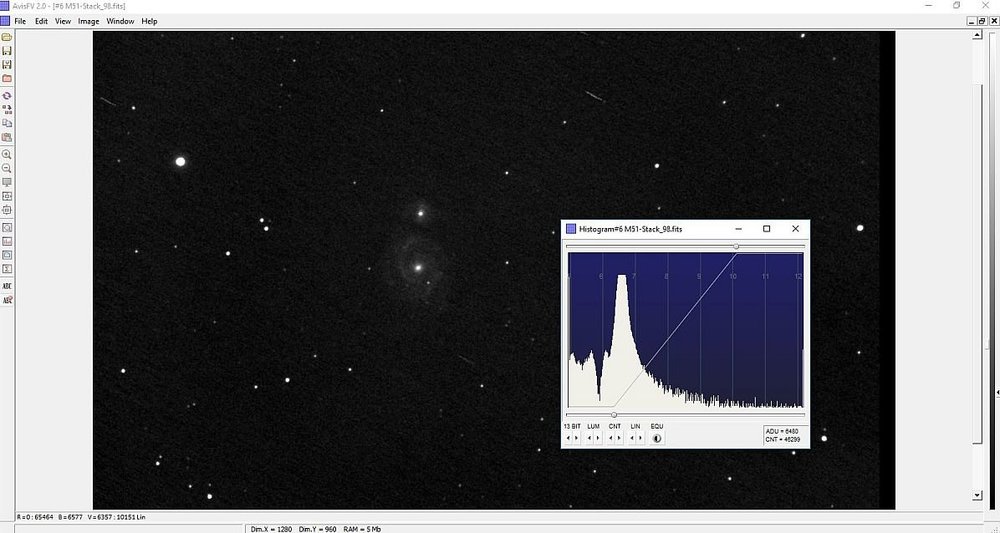
Task: Click the ABC text annotation icon
Action: [x=7, y=286]
